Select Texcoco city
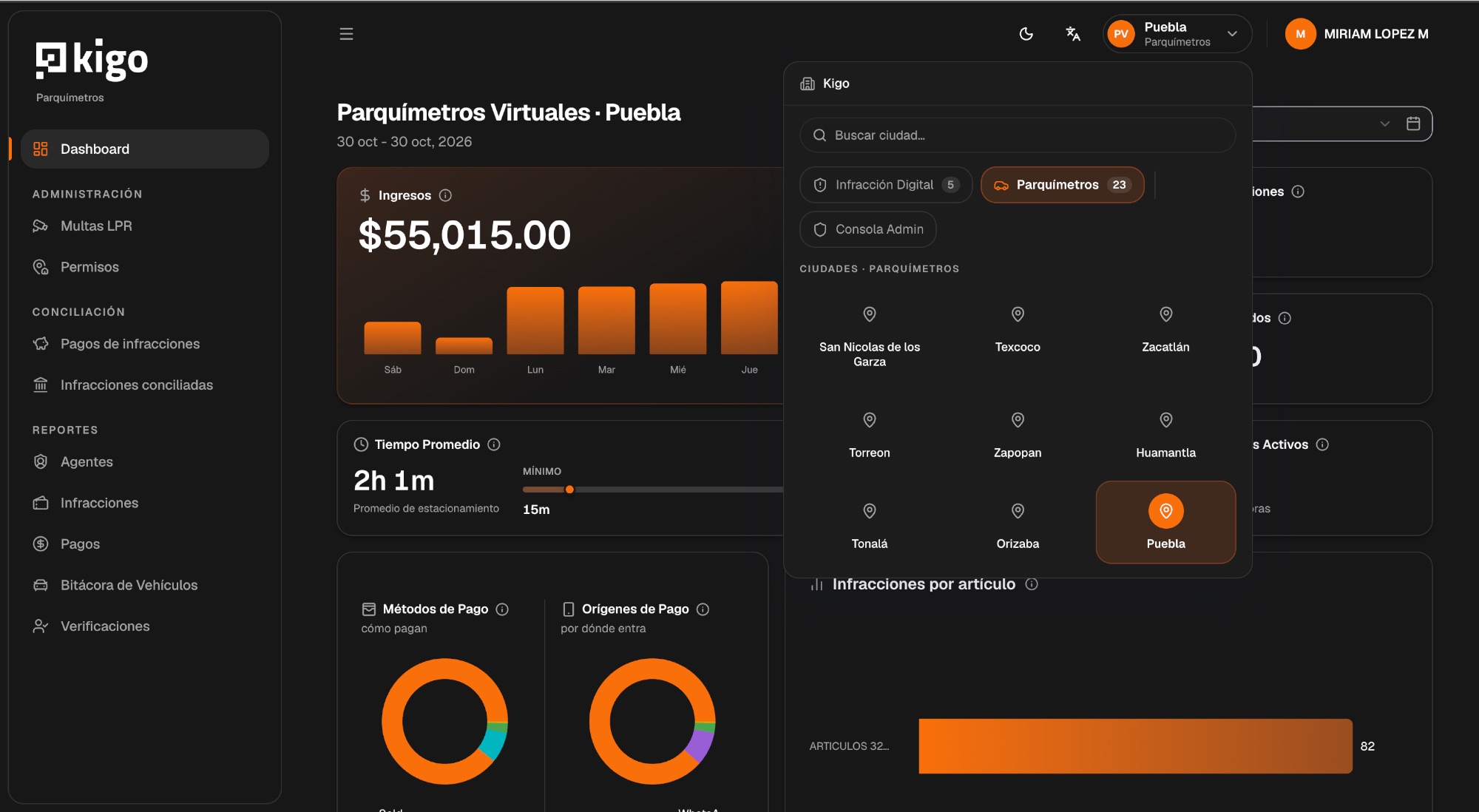The height and width of the screenshot is (812, 1479). [1018, 331]
